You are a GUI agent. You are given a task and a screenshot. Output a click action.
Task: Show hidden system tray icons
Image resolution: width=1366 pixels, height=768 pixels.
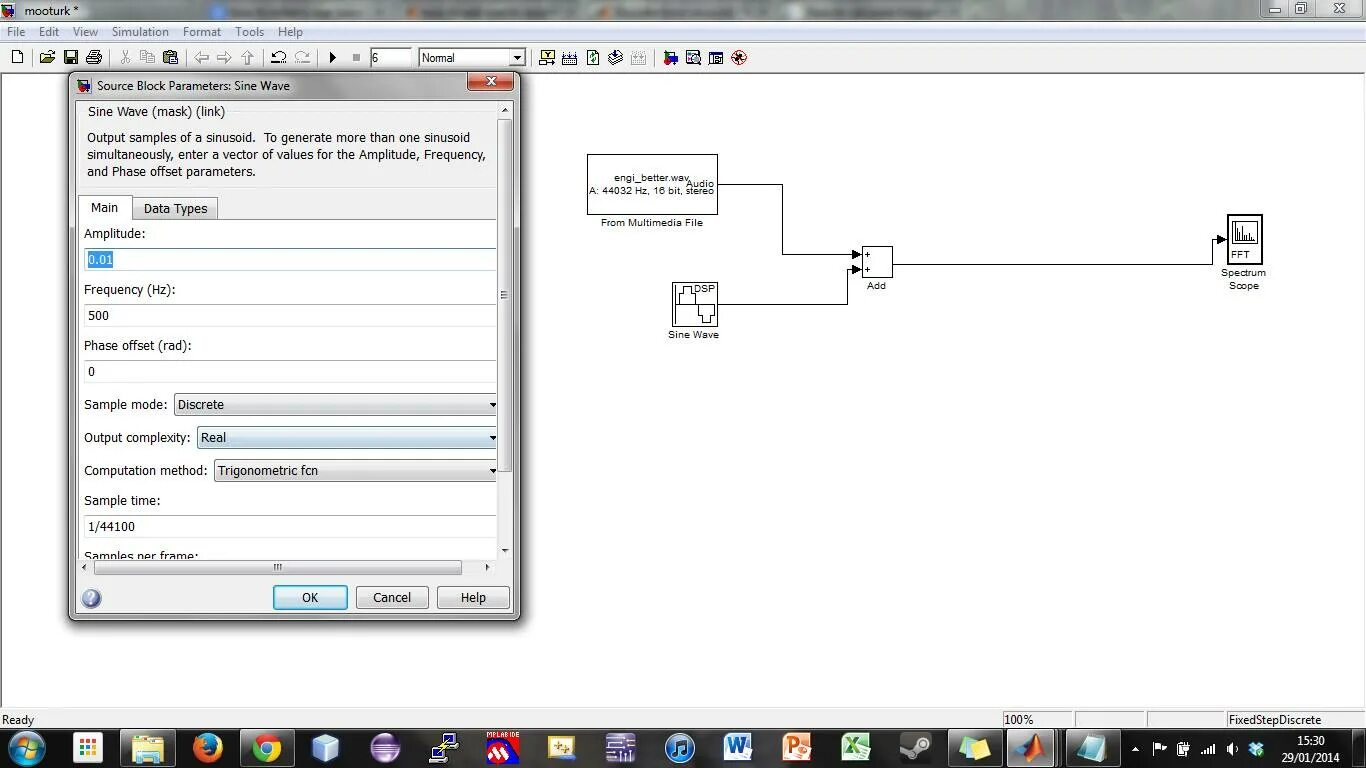[x=1135, y=749]
